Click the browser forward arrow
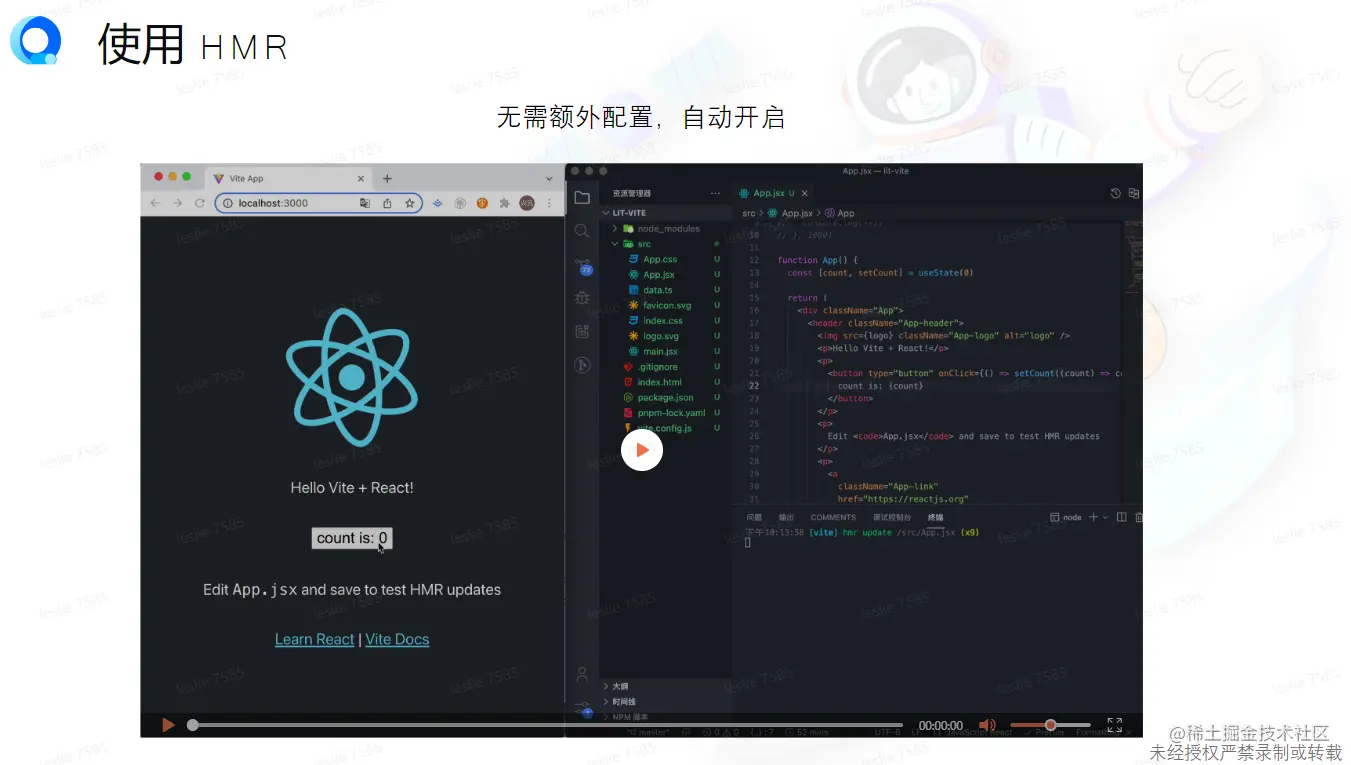The height and width of the screenshot is (765, 1351). click(177, 203)
